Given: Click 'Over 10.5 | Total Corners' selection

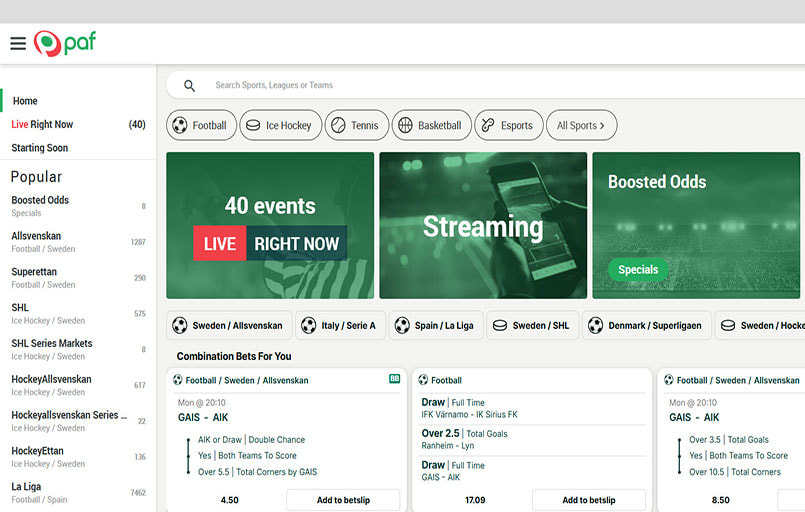Looking at the screenshot, I should click(x=735, y=471).
